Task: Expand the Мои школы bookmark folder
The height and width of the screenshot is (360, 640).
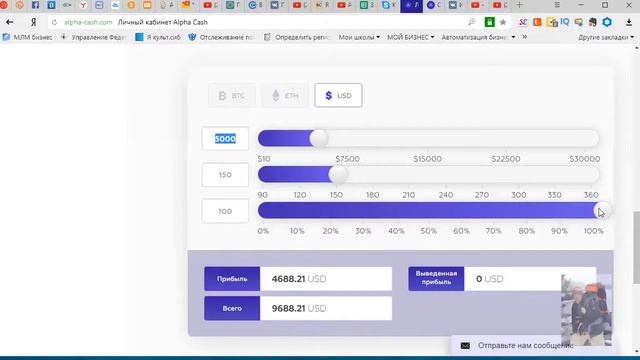Action: [x=359, y=37]
